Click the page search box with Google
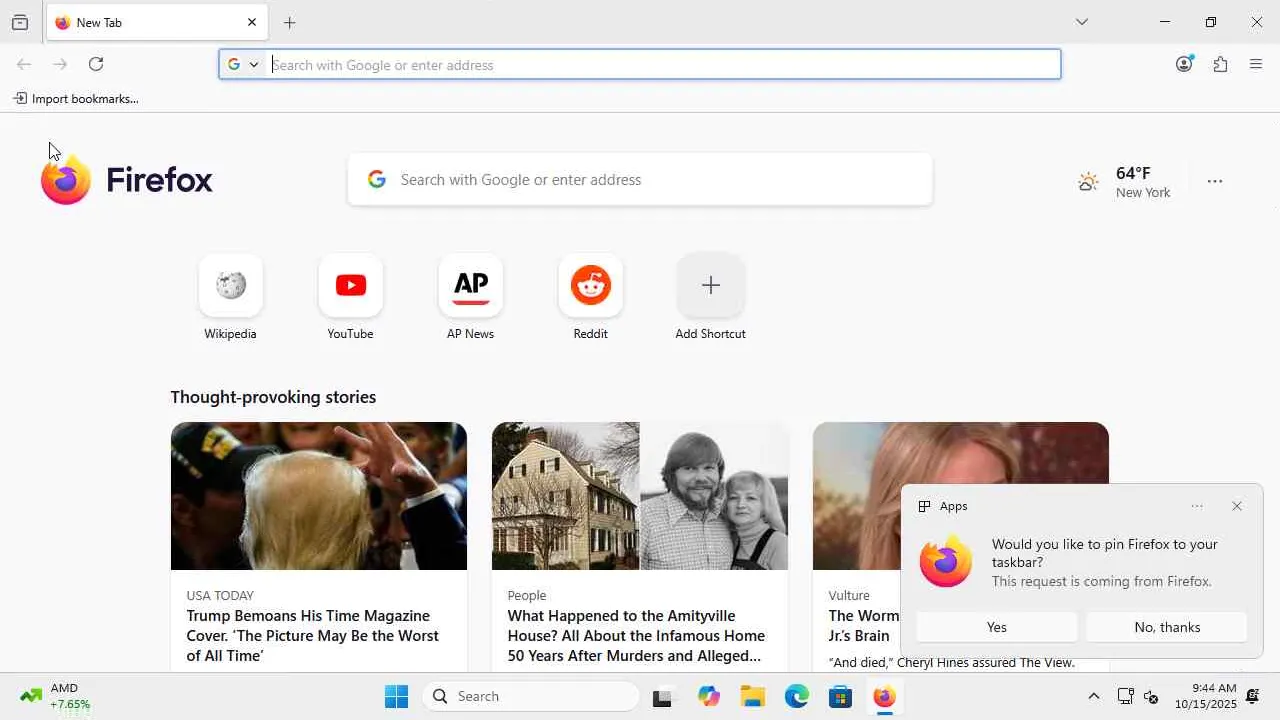 coord(640,180)
